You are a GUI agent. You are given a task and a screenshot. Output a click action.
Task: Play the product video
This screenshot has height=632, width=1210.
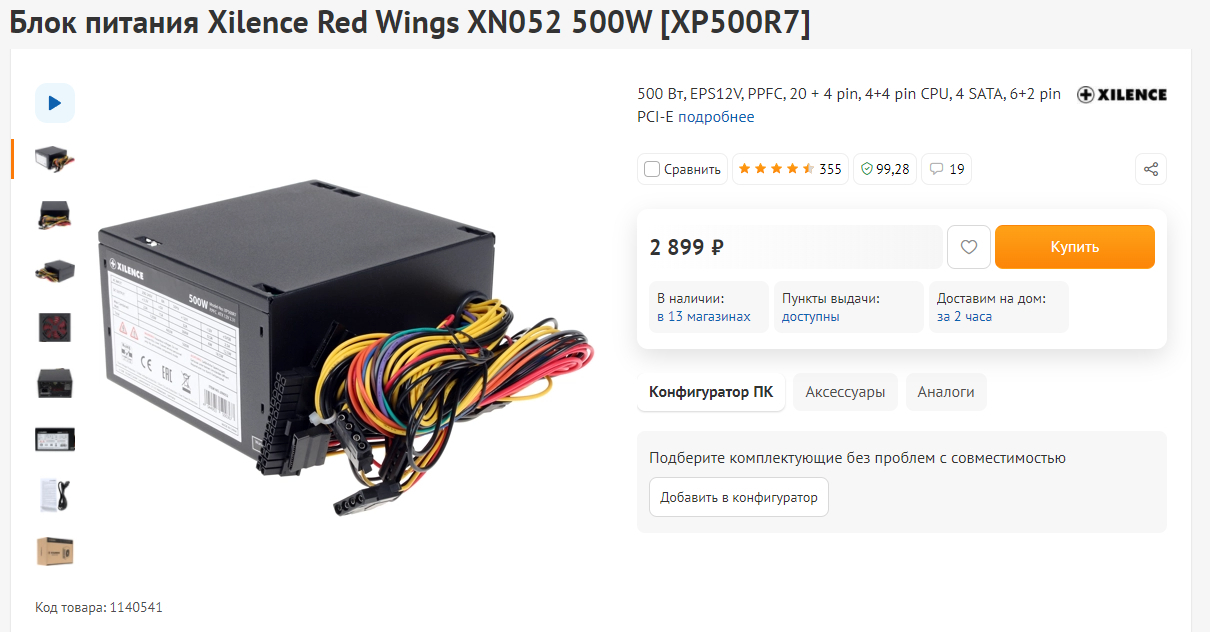click(55, 103)
